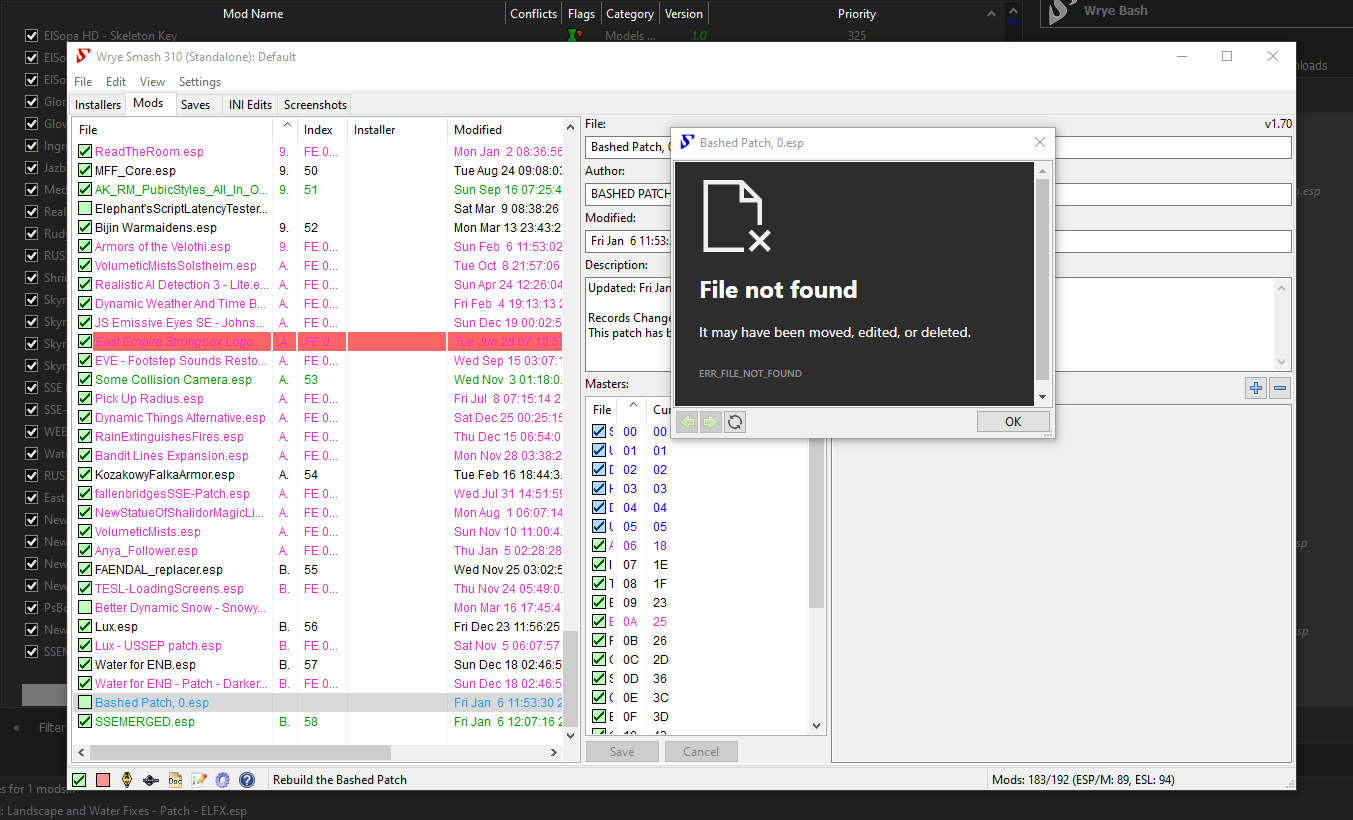Toggle the Lux.esp checkbox
1353x820 pixels.
click(85, 627)
